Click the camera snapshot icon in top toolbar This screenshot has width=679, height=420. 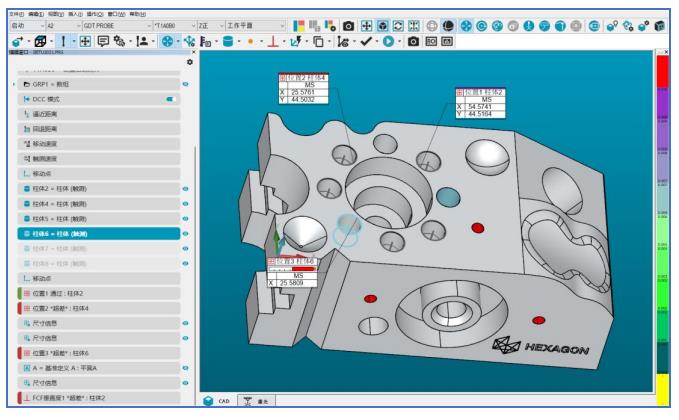(x=348, y=24)
